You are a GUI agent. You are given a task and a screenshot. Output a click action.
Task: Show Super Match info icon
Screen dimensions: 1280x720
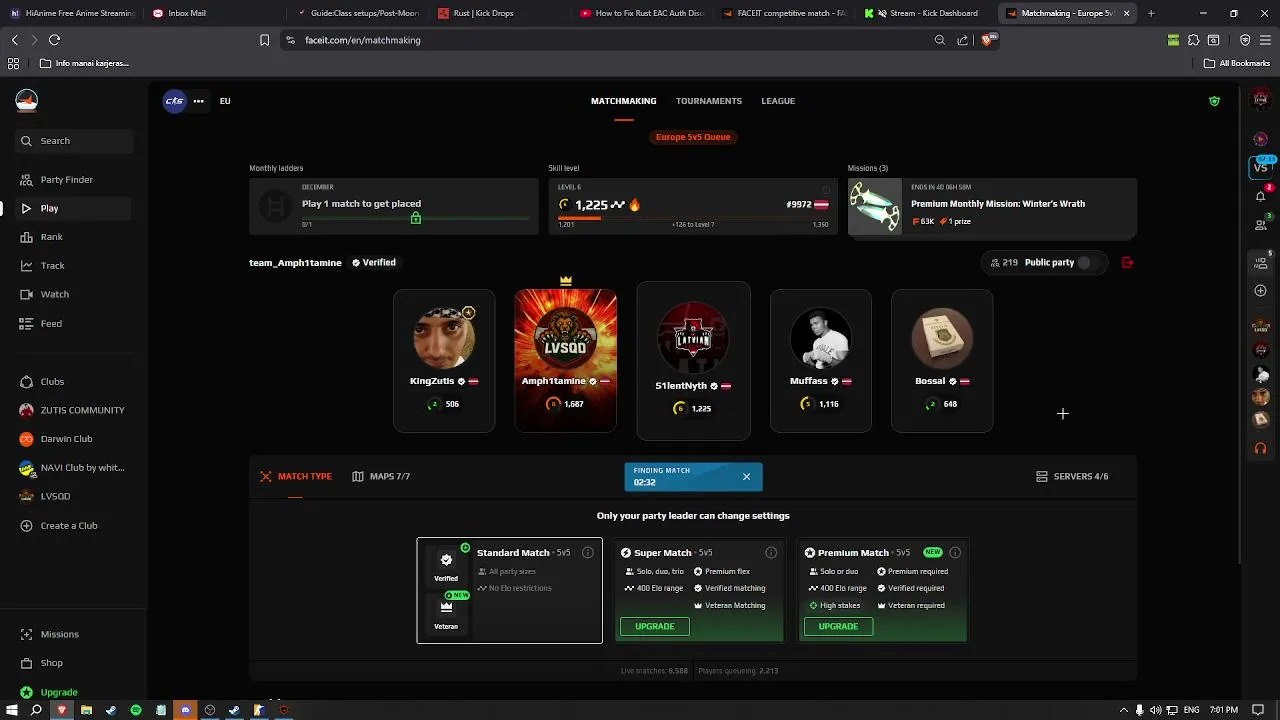tap(771, 553)
